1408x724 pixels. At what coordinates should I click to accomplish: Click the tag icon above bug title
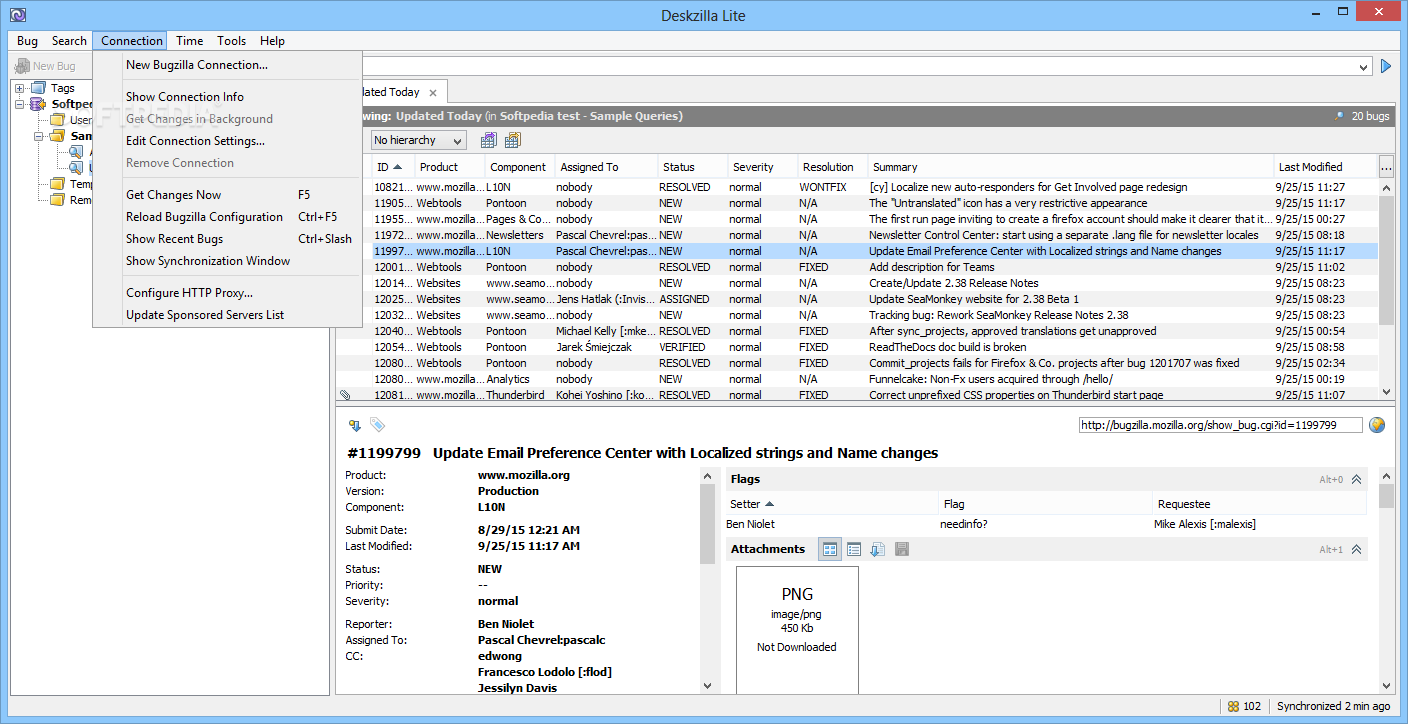[x=377, y=425]
